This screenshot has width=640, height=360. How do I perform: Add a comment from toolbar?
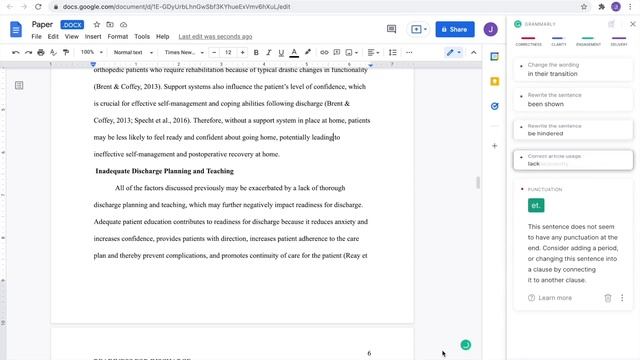tap(337, 52)
